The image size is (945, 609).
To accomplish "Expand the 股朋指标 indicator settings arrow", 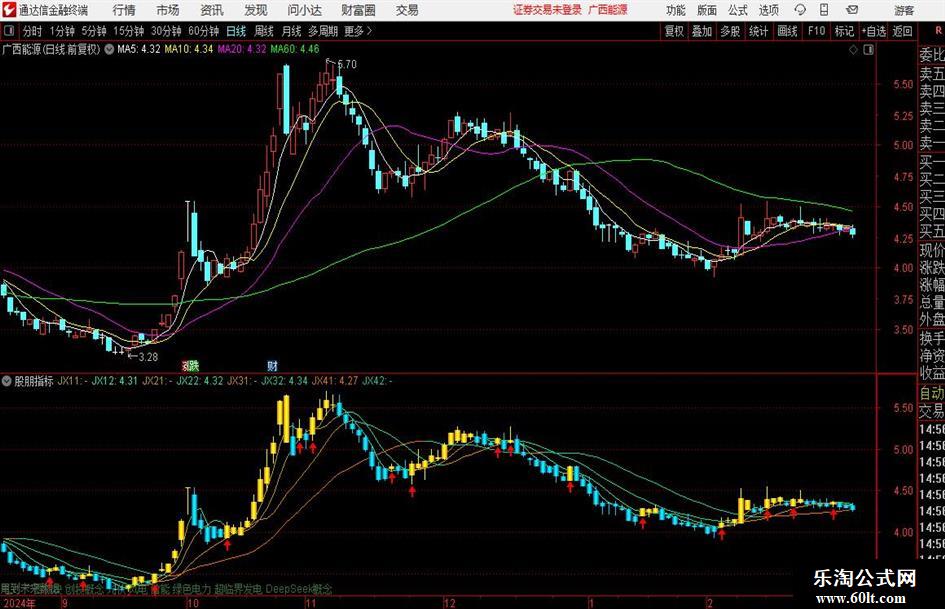I will click(x=7, y=381).
